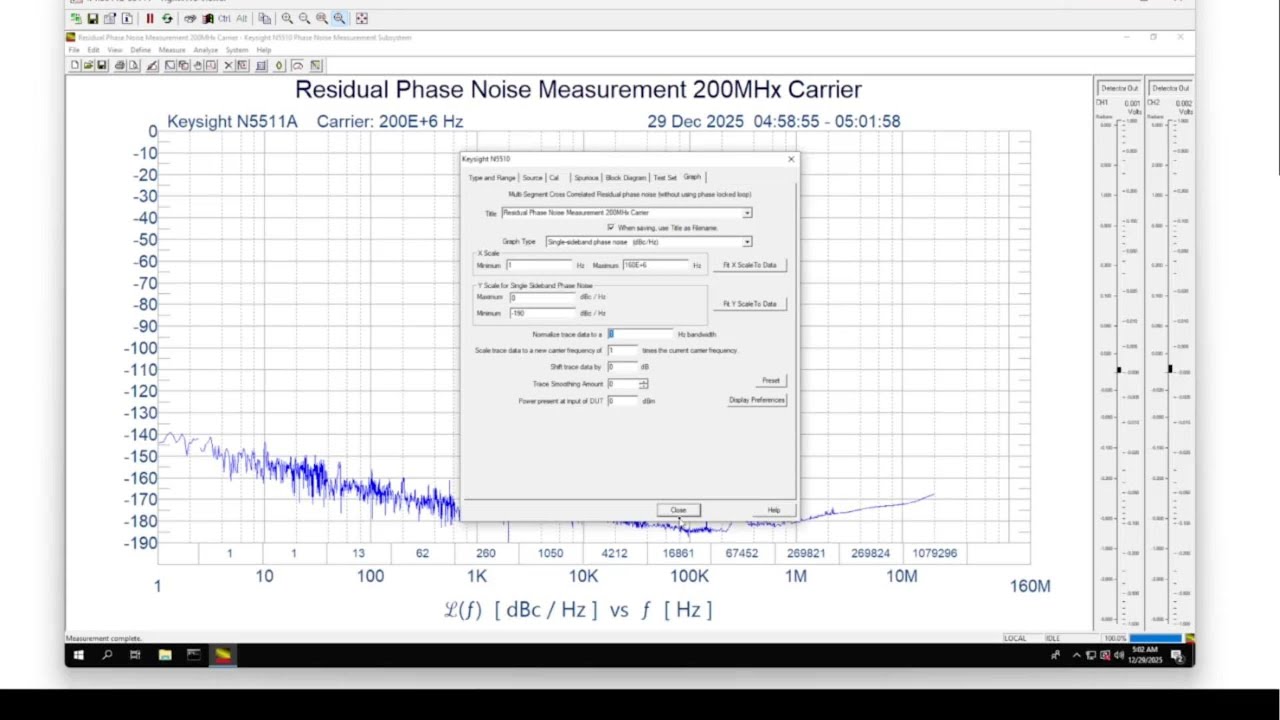This screenshot has width=1280, height=720.
Task: Open the View menu
Action: tap(115, 50)
